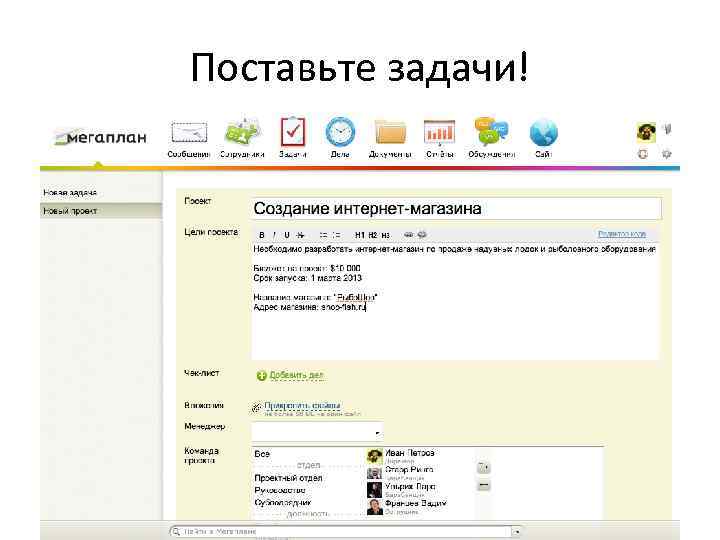The width and height of the screenshot is (720, 540).
Task: Click the user avatar in the header
Action: pyautogui.click(x=646, y=132)
